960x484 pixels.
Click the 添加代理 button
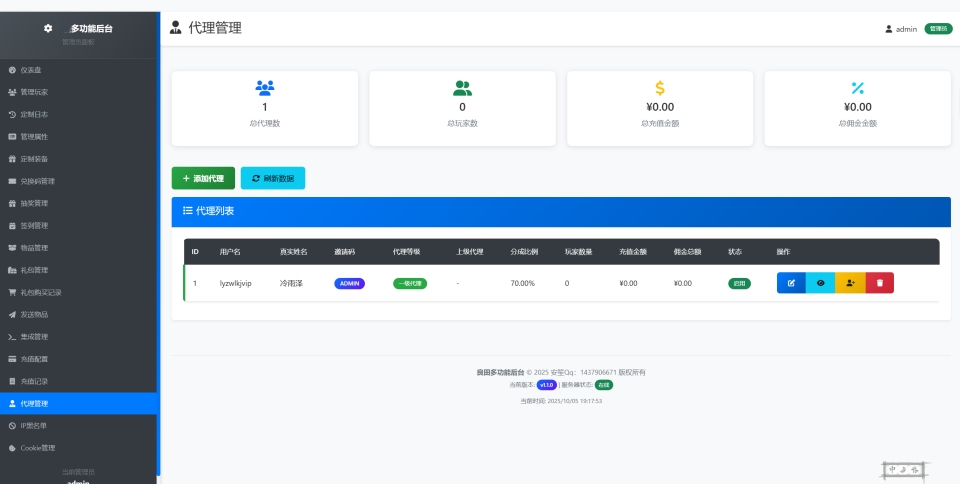(204, 178)
